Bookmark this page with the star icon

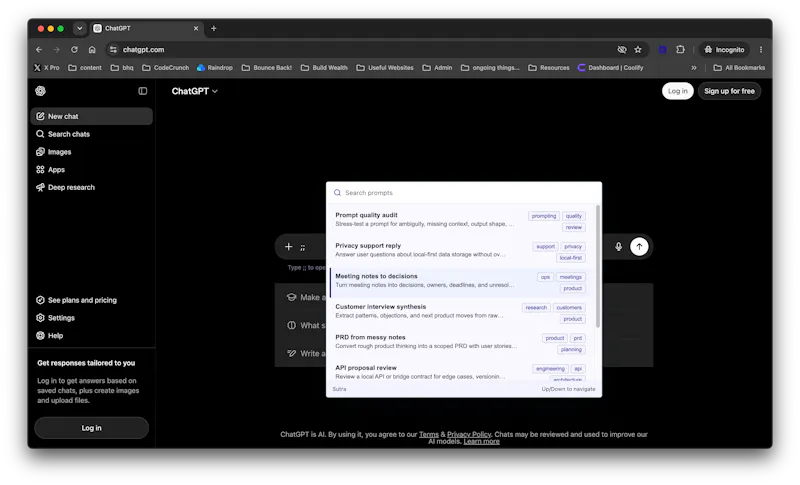[x=638, y=49]
